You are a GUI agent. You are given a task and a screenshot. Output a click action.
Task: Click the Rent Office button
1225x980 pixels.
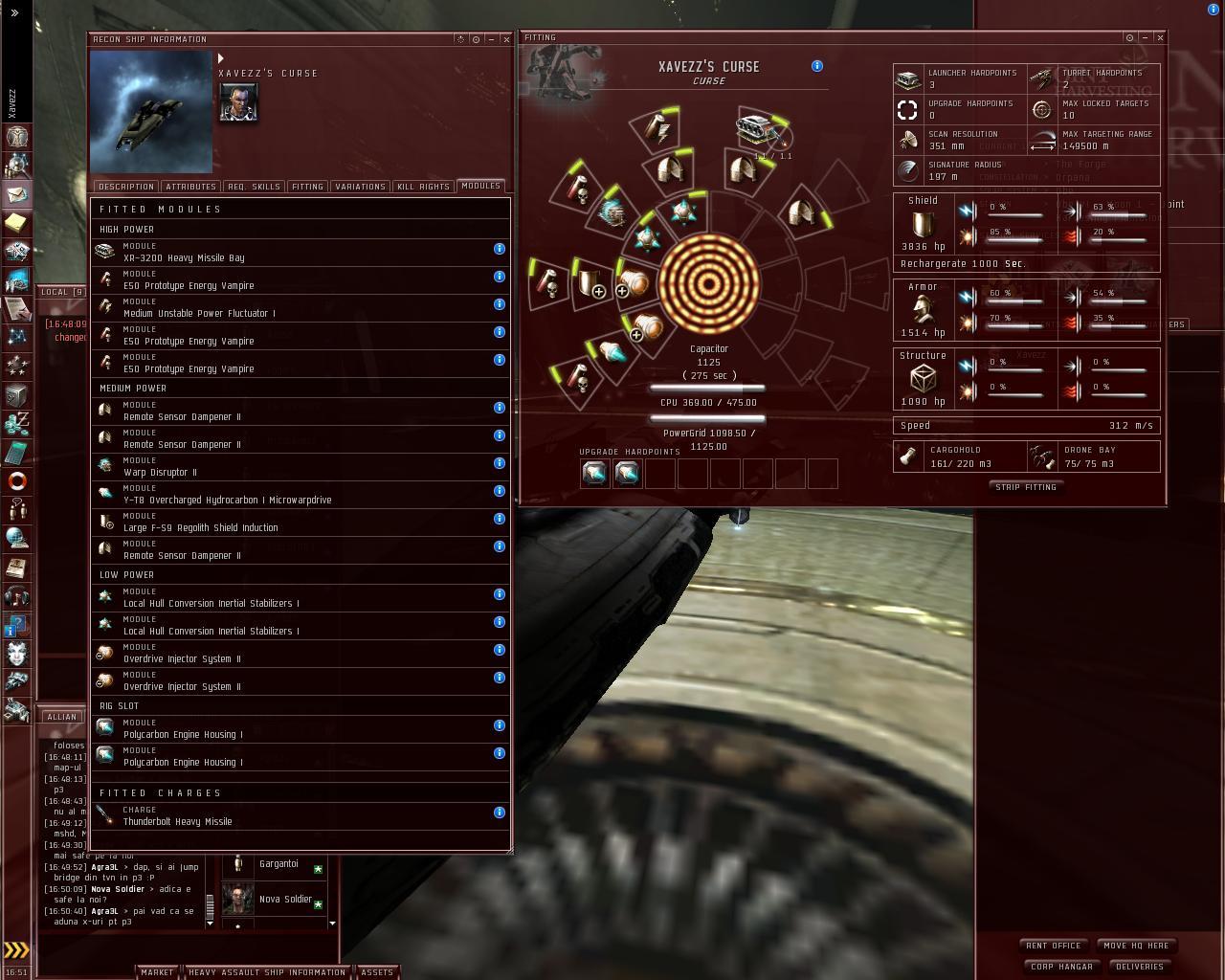pyautogui.click(x=1054, y=946)
